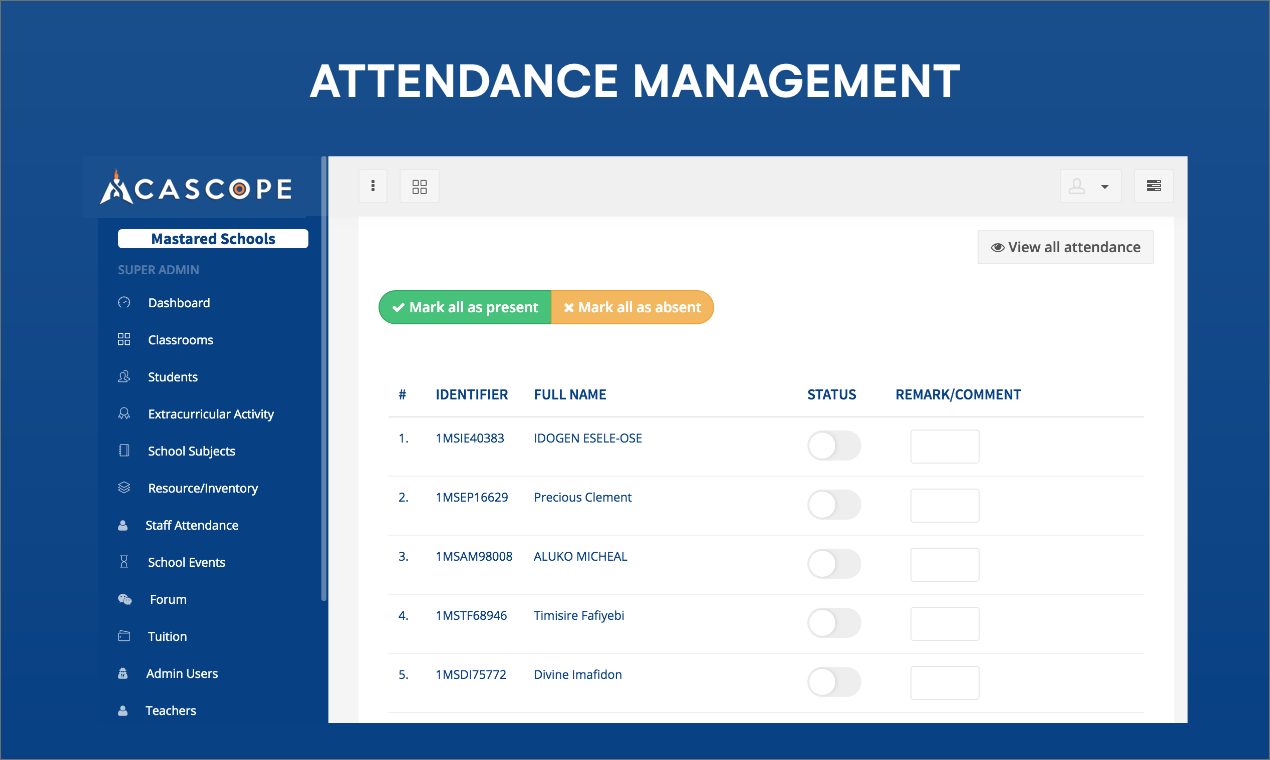Click the IDENTIFIER column header
This screenshot has width=1270, height=760.
472,394
